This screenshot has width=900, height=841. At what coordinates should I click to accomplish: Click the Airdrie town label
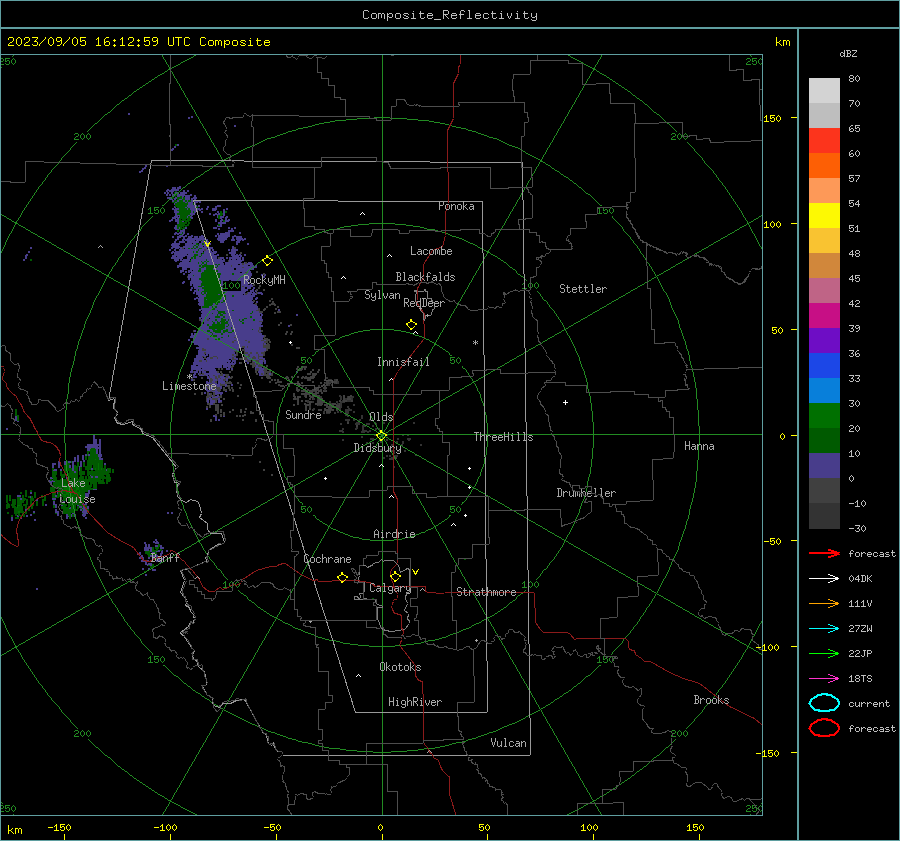[x=394, y=534]
